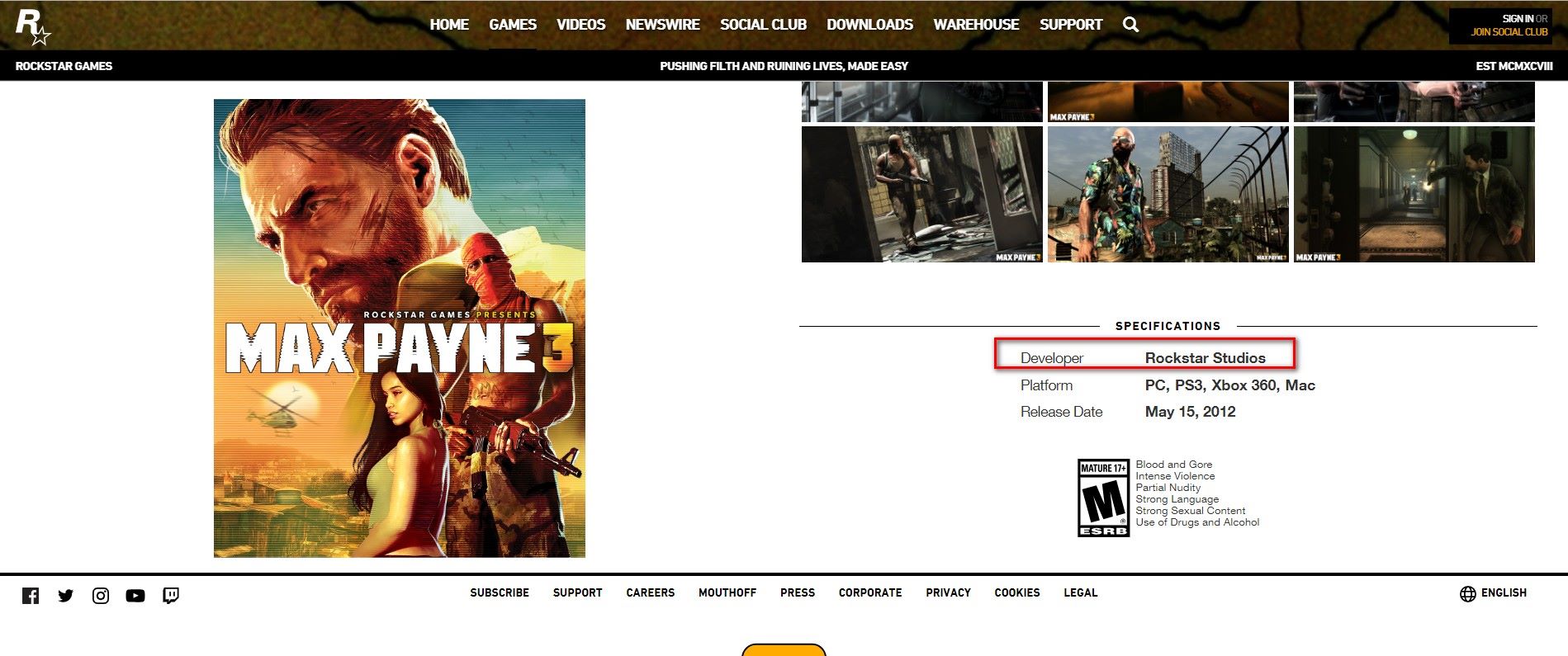Click the SUPPORT footer link
Image resolution: width=1568 pixels, height=656 pixels.
578,593
